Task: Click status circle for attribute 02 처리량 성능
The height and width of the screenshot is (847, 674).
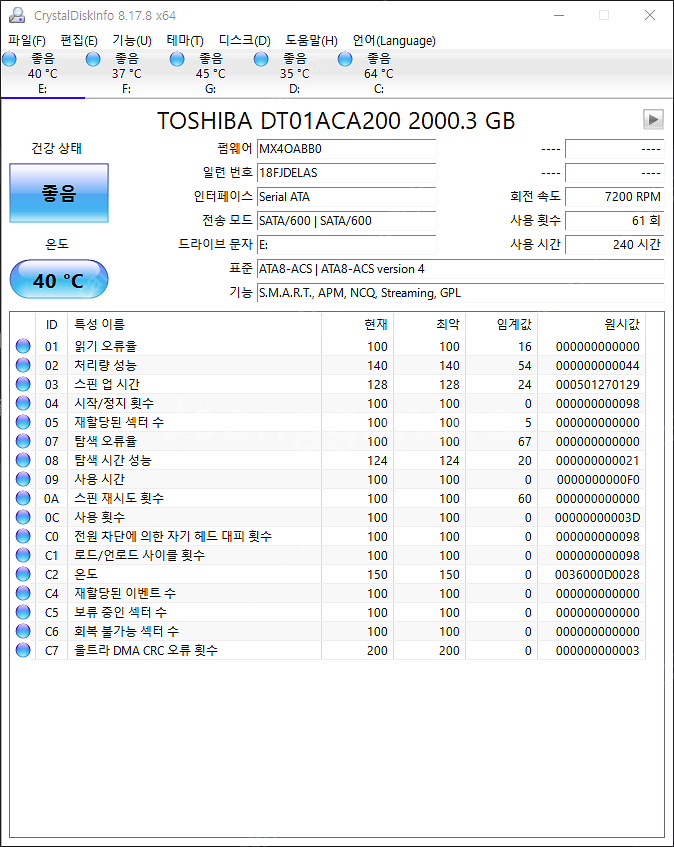Action: coord(23,365)
